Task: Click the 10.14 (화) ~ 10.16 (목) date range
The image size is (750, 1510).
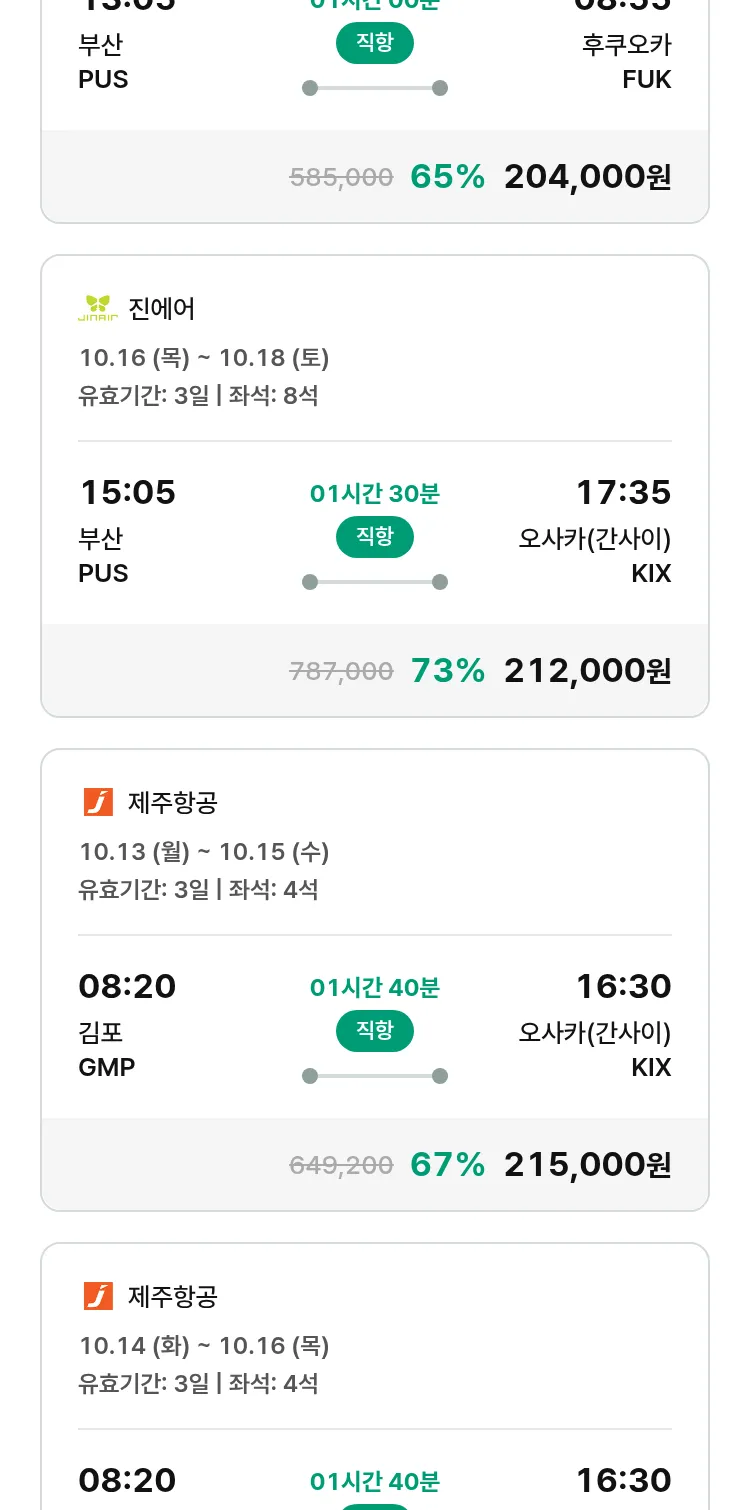Action: coord(204,1346)
